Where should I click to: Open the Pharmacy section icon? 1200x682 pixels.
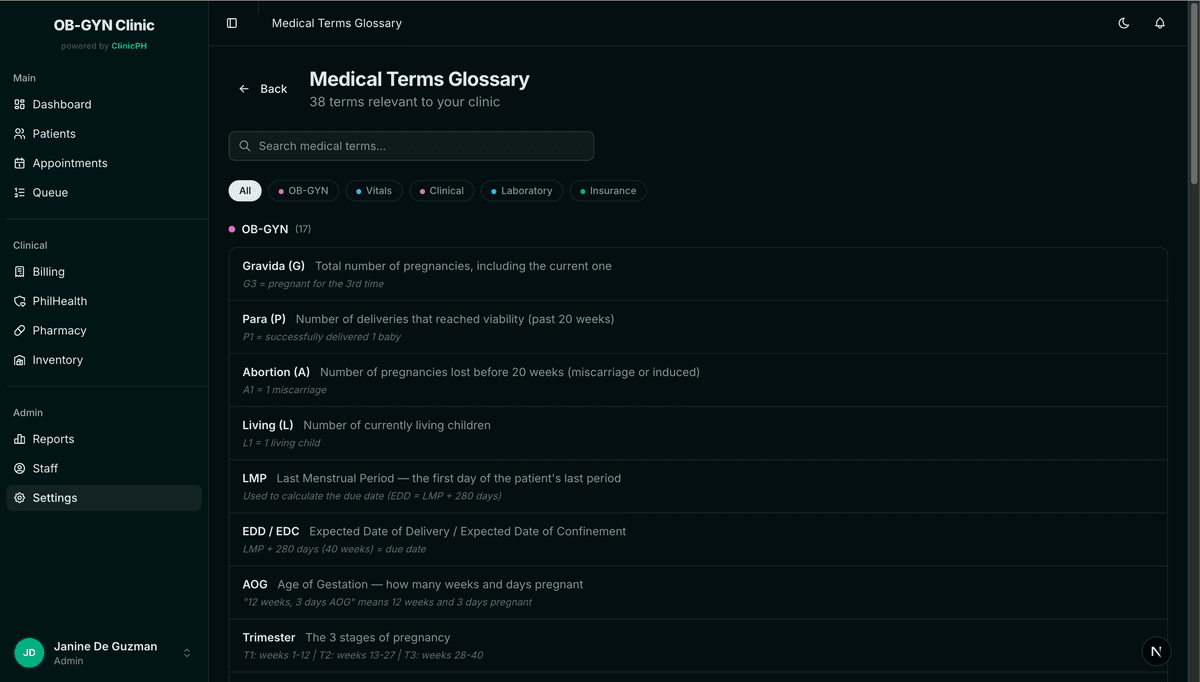20,330
